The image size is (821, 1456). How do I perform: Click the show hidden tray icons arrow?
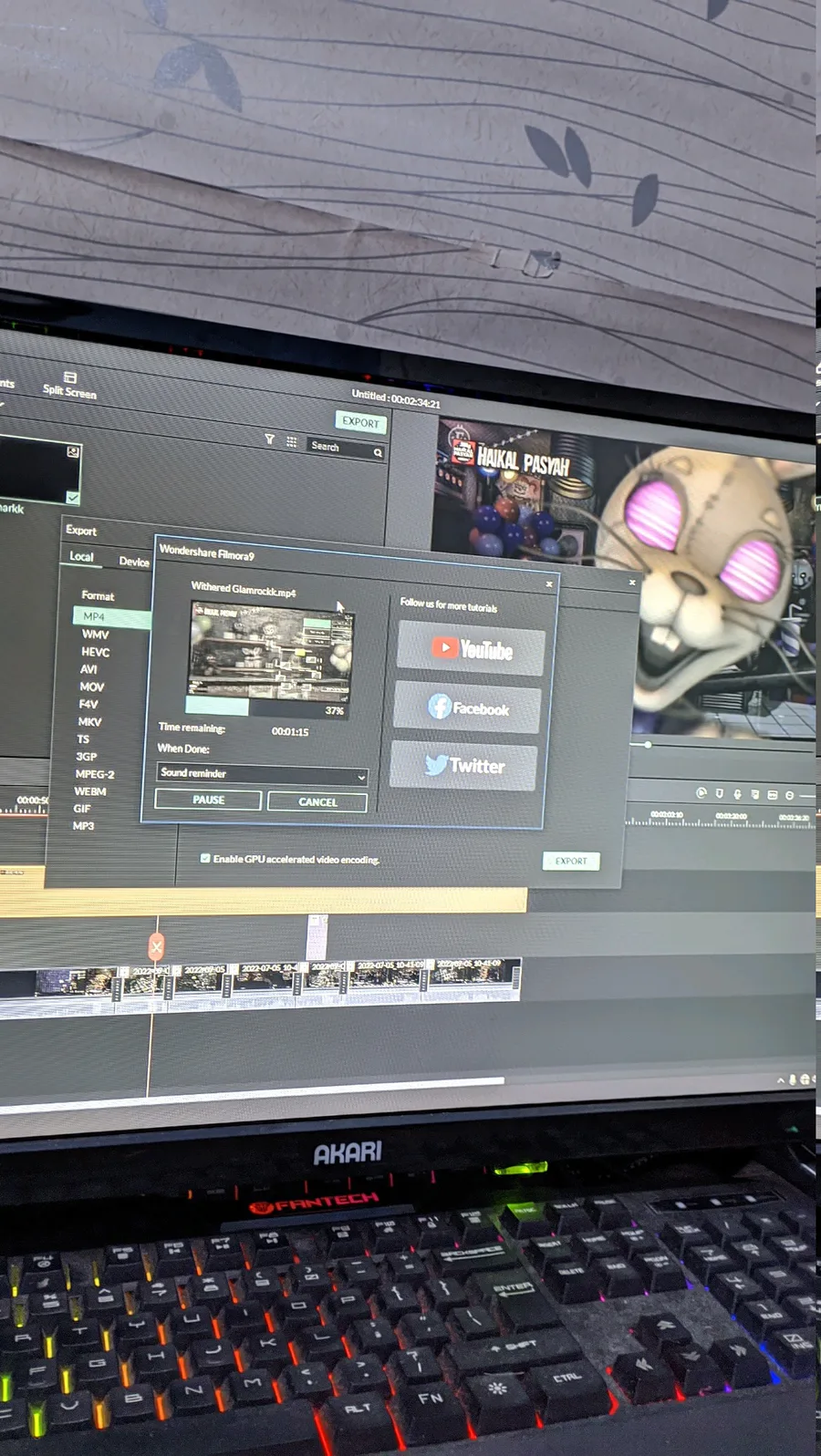point(781,1080)
